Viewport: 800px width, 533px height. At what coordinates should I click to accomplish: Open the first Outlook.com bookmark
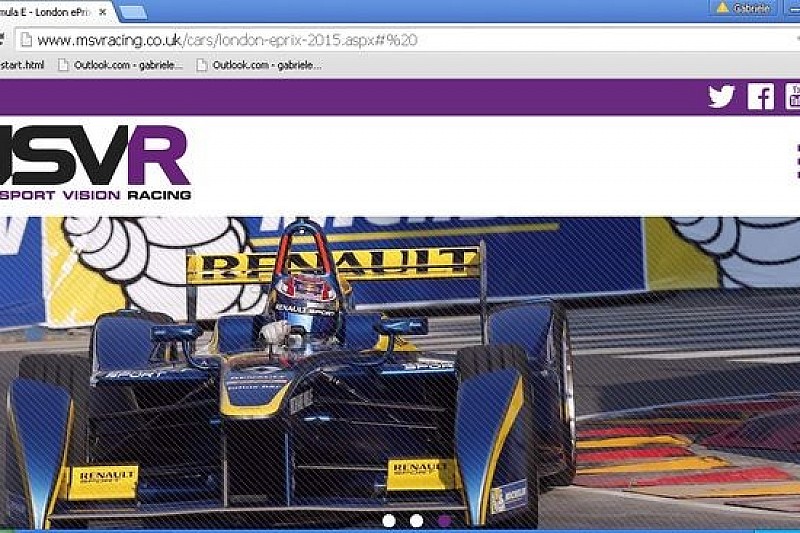coord(120,65)
